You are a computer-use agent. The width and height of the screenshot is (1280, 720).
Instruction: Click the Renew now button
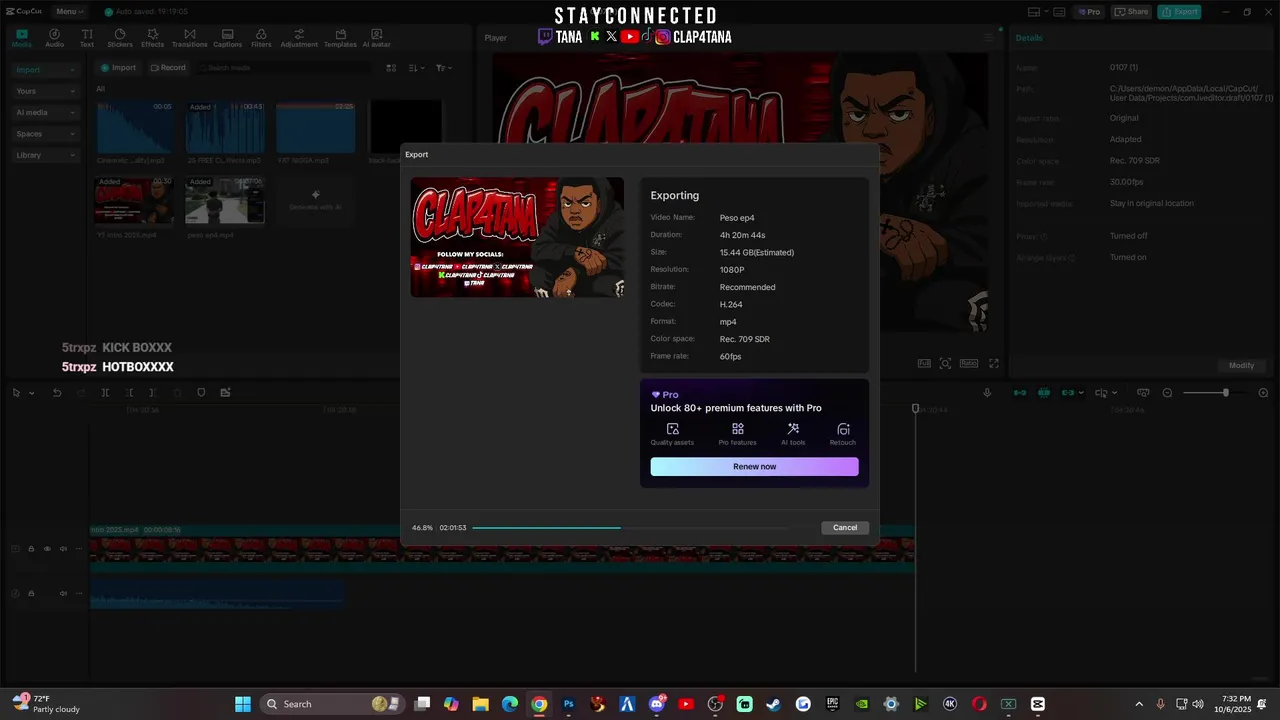click(754, 467)
